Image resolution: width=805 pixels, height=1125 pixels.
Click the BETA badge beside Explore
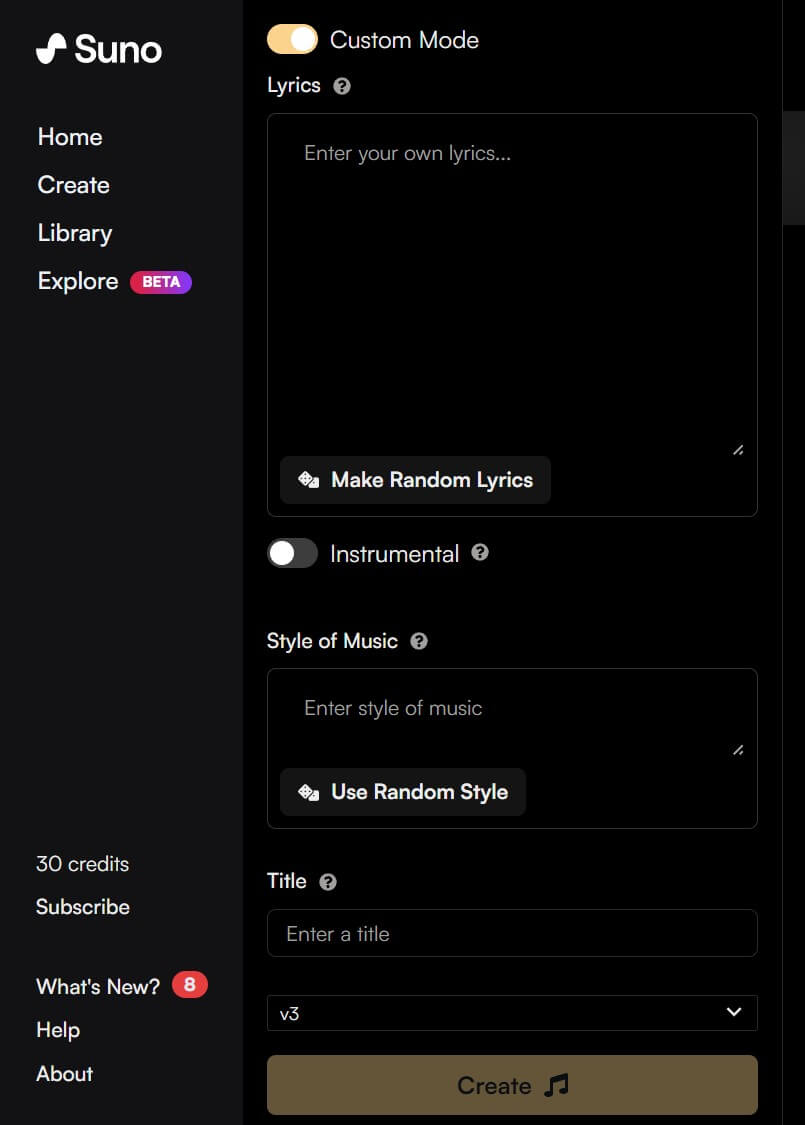161,282
